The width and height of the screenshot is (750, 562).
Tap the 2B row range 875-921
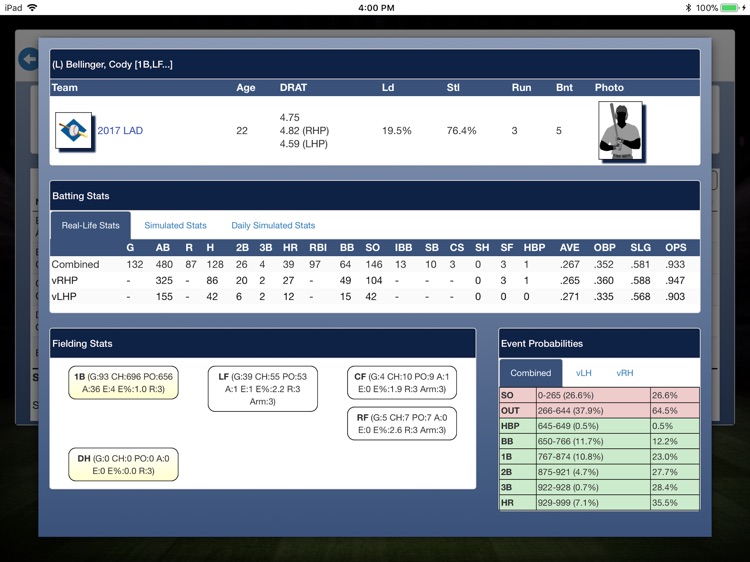tap(568, 472)
